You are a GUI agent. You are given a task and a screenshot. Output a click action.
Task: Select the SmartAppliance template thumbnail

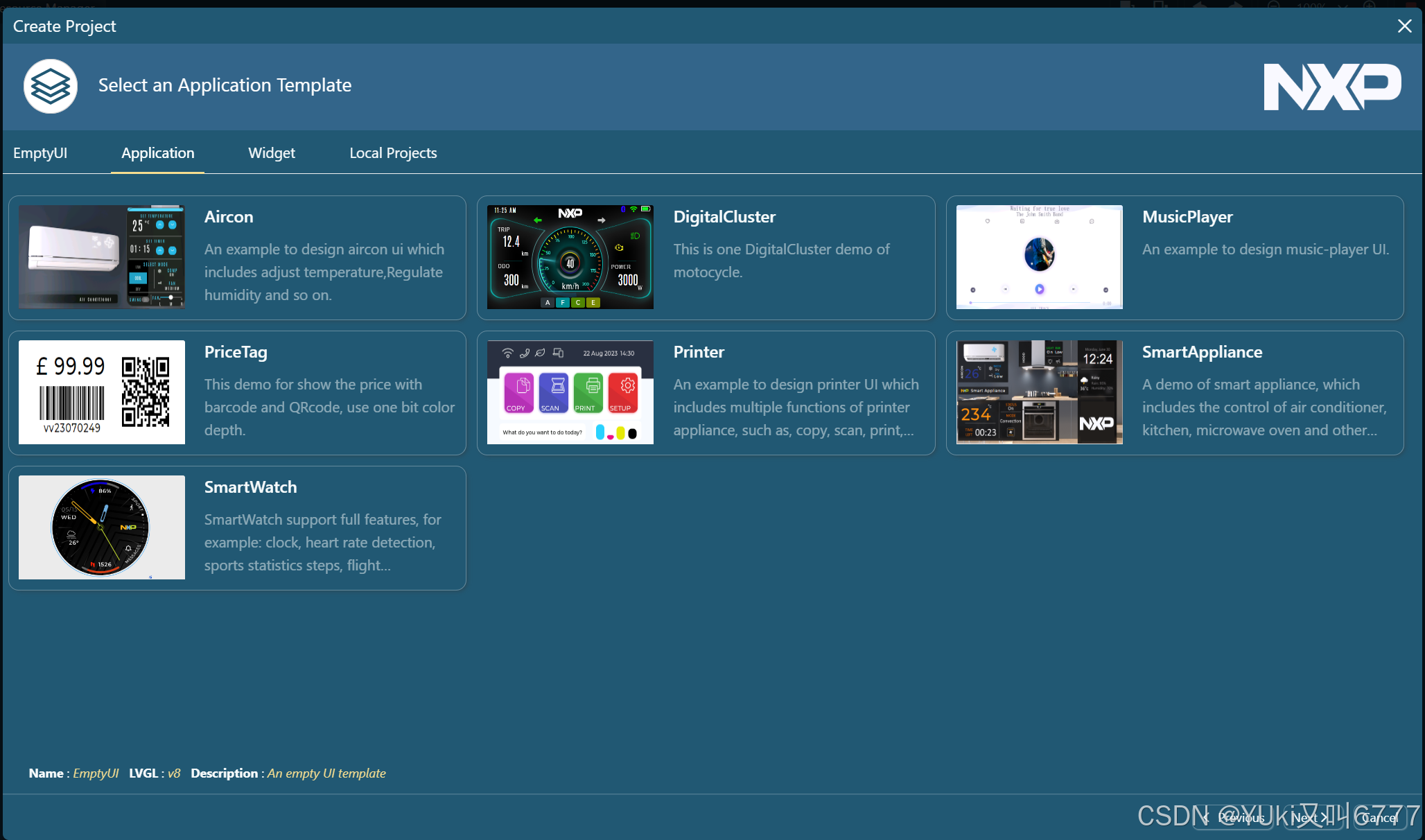(1039, 392)
